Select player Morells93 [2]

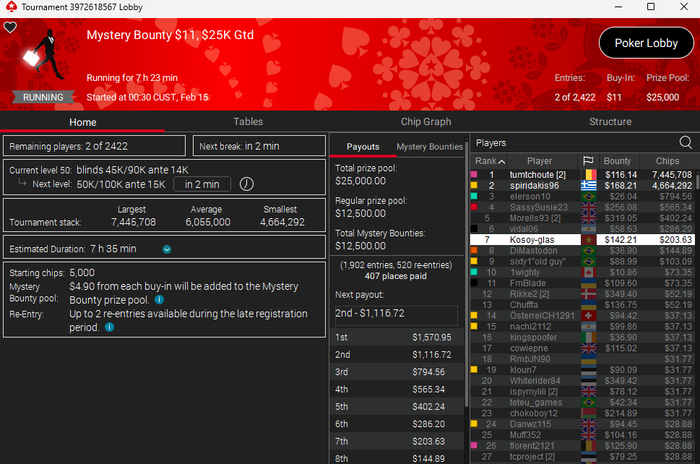[583, 218]
